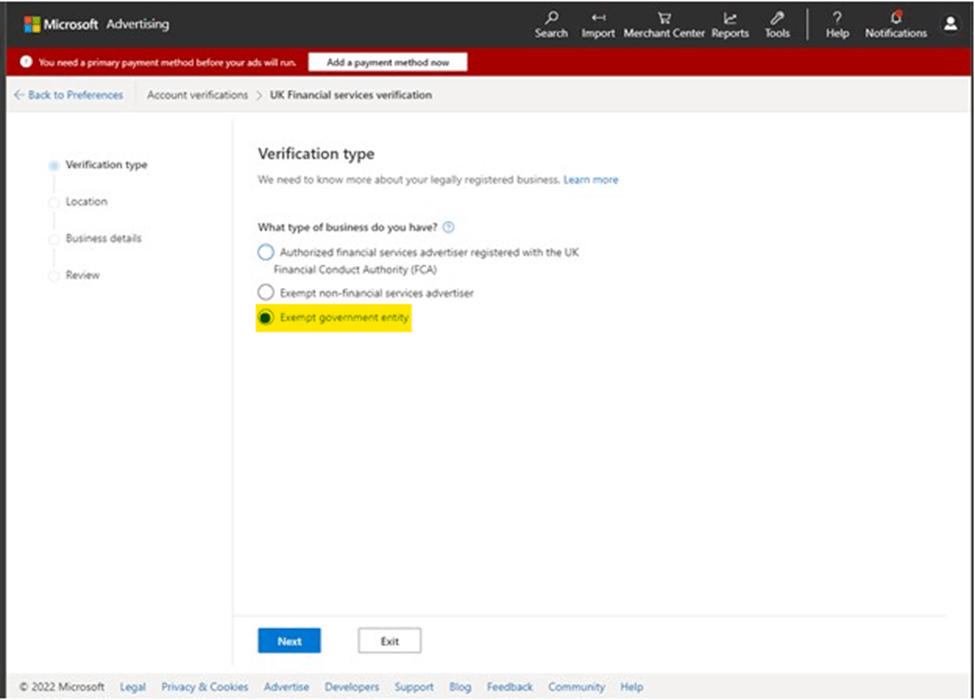Open the Tools wrench icon
Screen dimensions: 975x700
[777, 18]
